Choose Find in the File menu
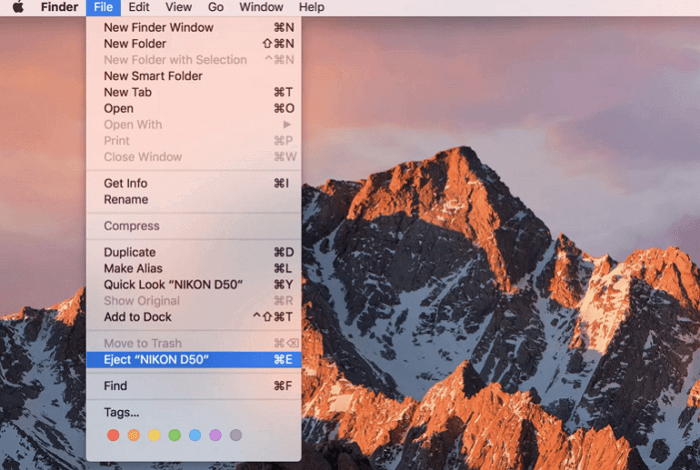 tap(194, 386)
